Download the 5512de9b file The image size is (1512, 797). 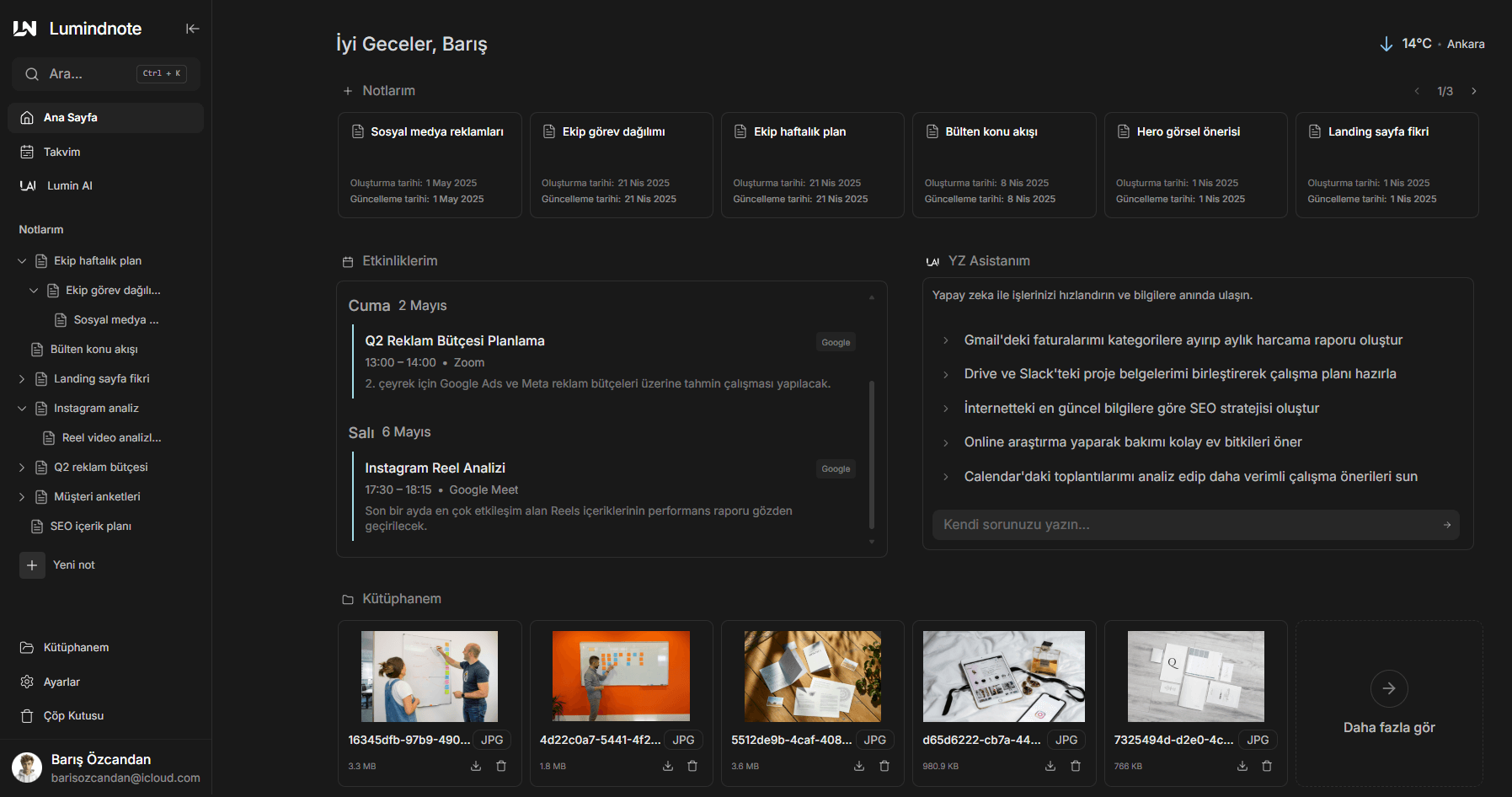[x=859, y=766]
